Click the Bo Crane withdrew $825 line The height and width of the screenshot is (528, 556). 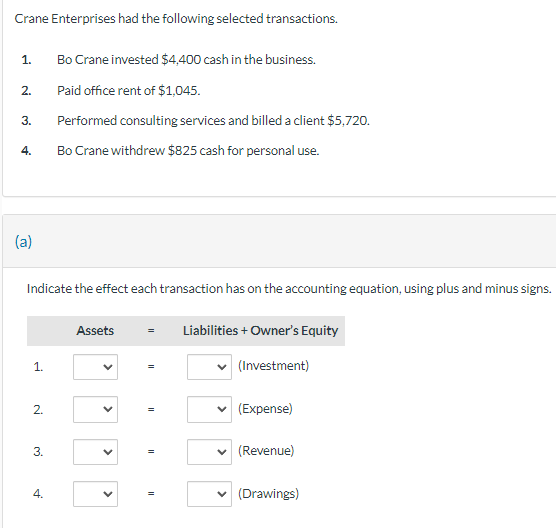[188, 151]
